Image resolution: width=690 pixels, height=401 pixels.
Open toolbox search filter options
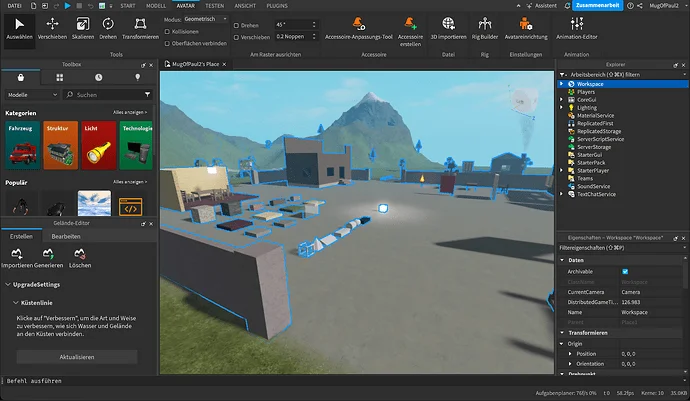(x=147, y=95)
